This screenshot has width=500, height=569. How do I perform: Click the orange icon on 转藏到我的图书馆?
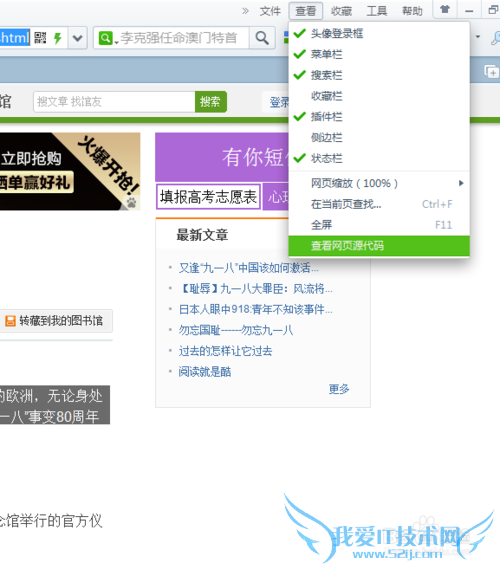click(x=11, y=321)
